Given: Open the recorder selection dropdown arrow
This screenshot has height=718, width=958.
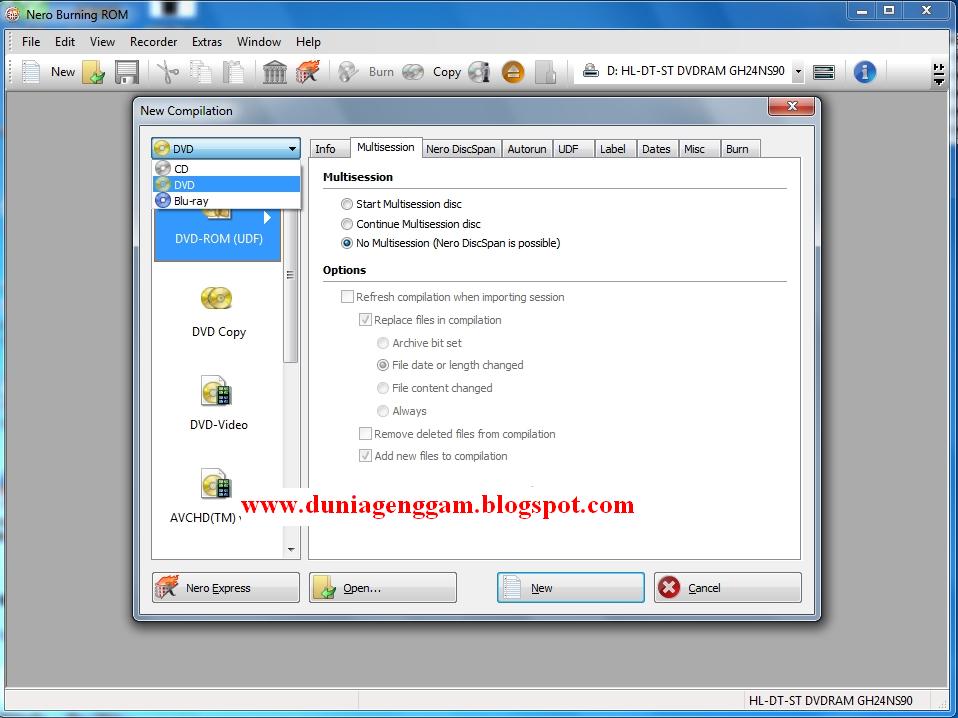Looking at the screenshot, I should tap(797, 71).
